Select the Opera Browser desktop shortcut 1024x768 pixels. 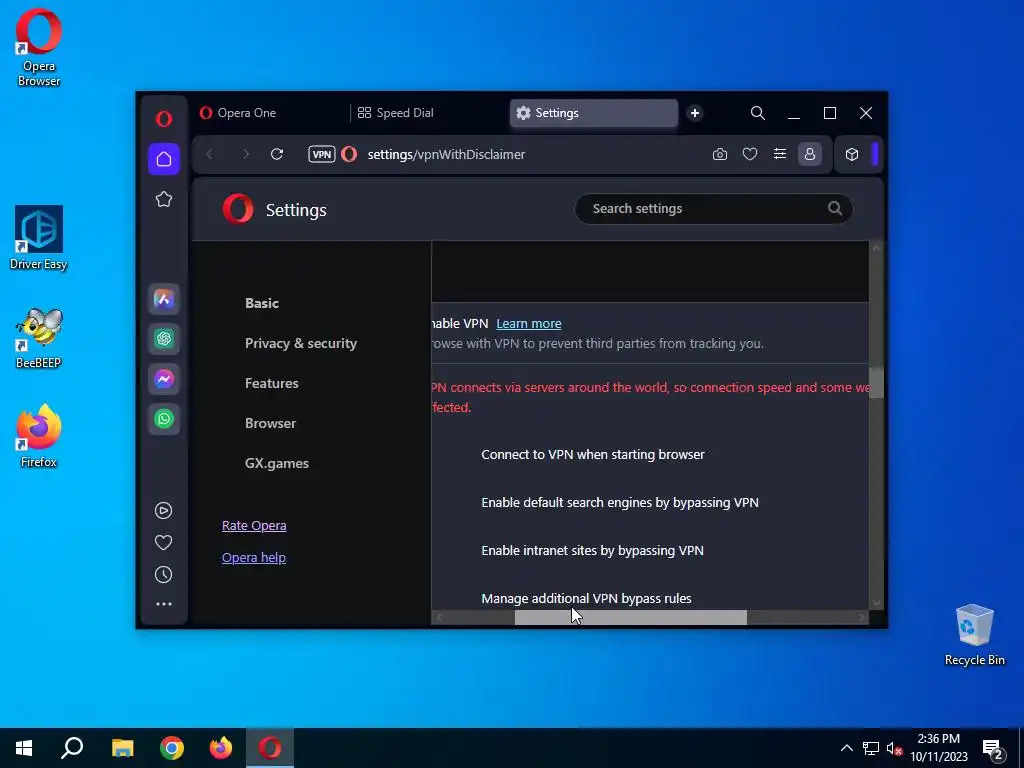click(x=39, y=47)
